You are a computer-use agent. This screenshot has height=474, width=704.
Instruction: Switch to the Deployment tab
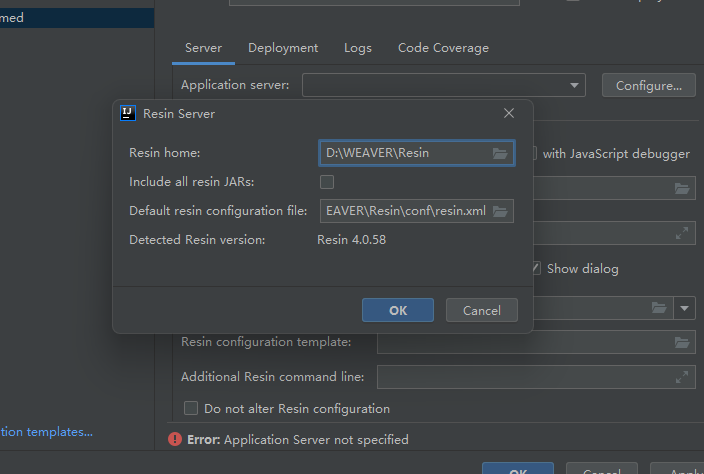click(x=283, y=48)
